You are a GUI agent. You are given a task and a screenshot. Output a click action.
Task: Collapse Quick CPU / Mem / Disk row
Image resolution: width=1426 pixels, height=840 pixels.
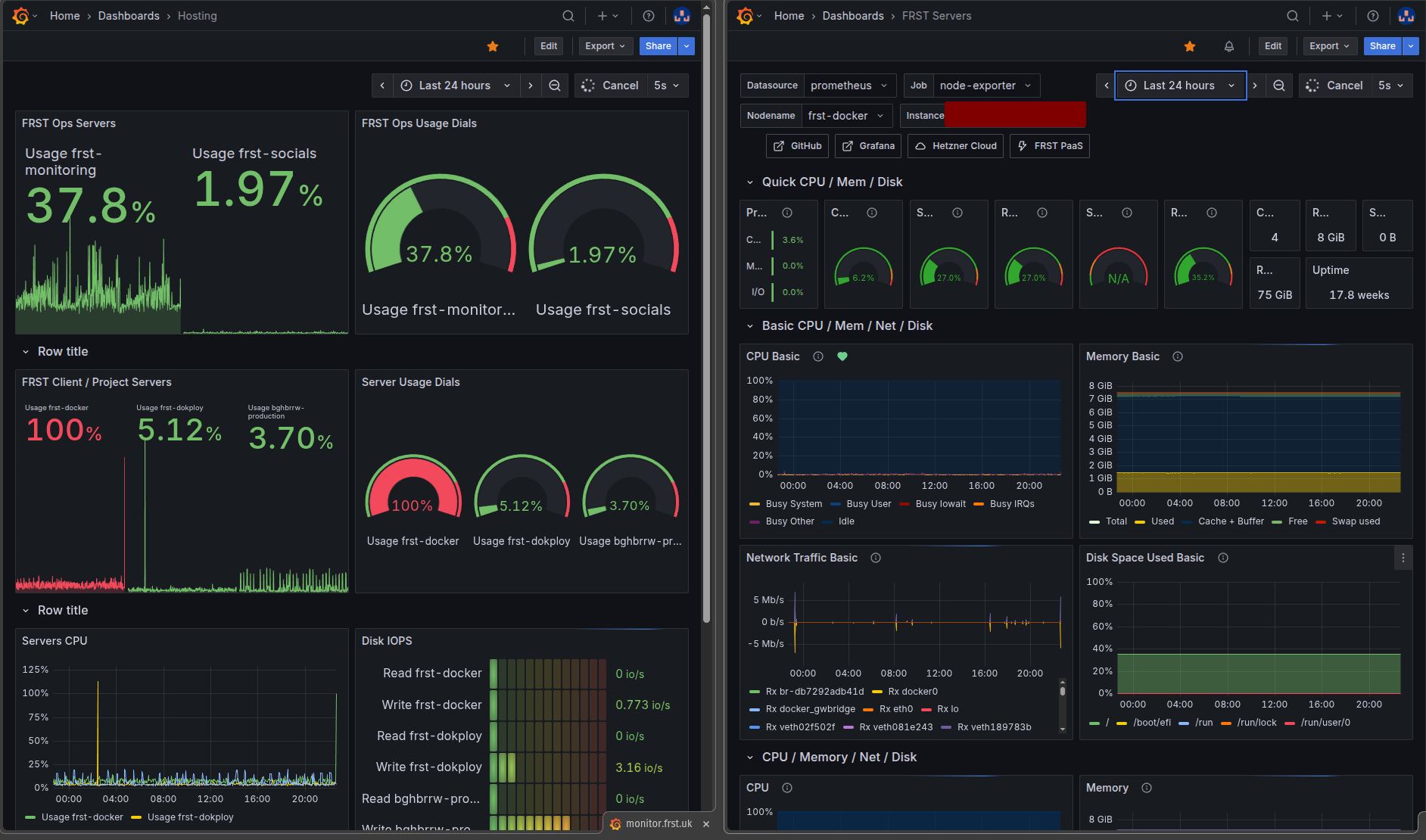(750, 182)
